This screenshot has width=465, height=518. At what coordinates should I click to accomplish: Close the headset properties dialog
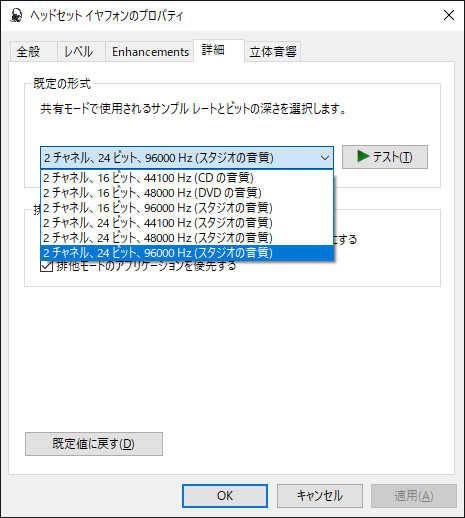[x=449, y=15]
